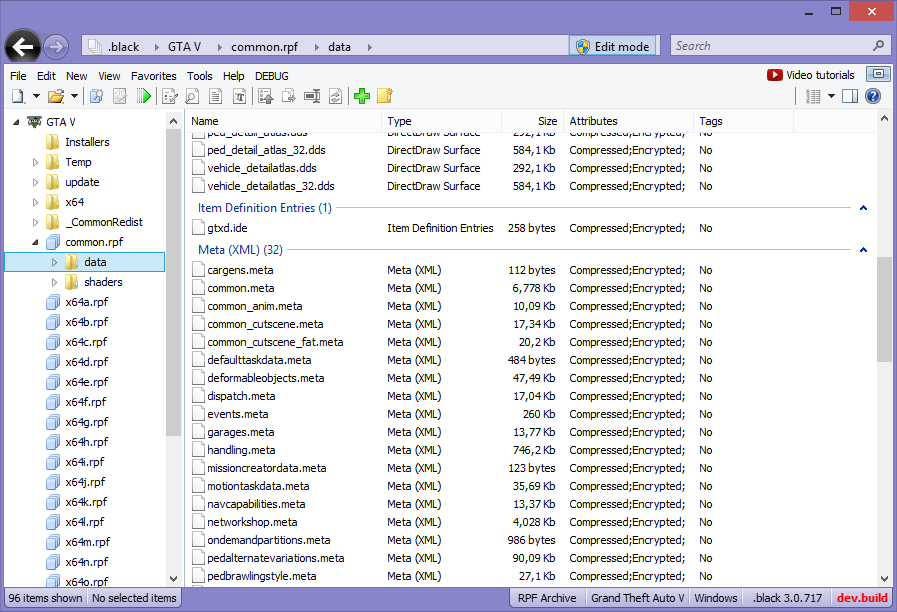Click the new file toolbar icon
The image size is (897, 612).
(x=18, y=96)
